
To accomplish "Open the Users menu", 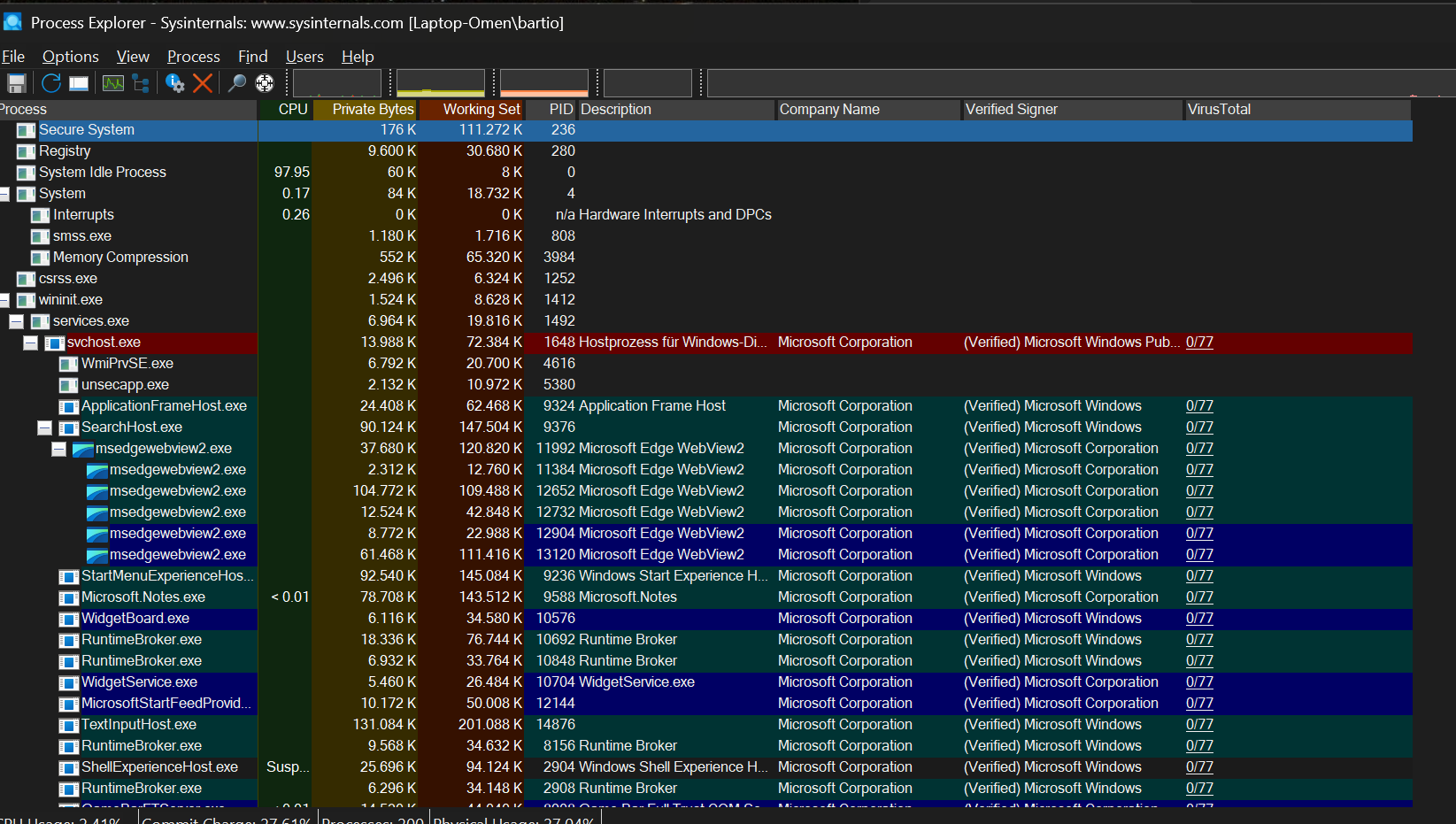I will coord(304,57).
